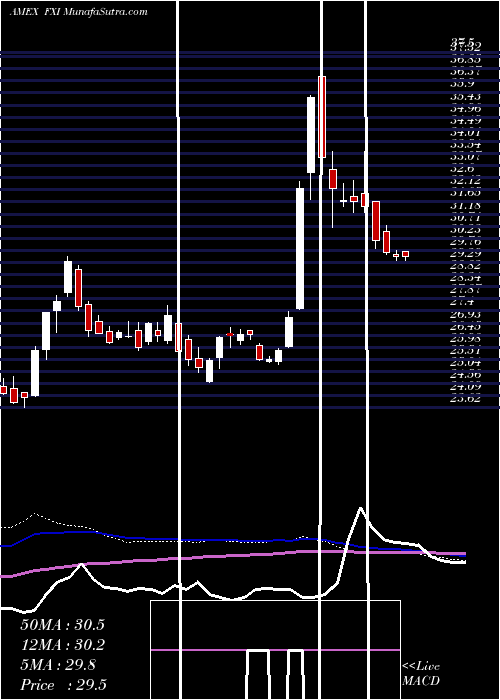Image resolution: width=500 pixels, height=700 pixels.
Task: Select the 24.09 price axis label
Action: 465,387
